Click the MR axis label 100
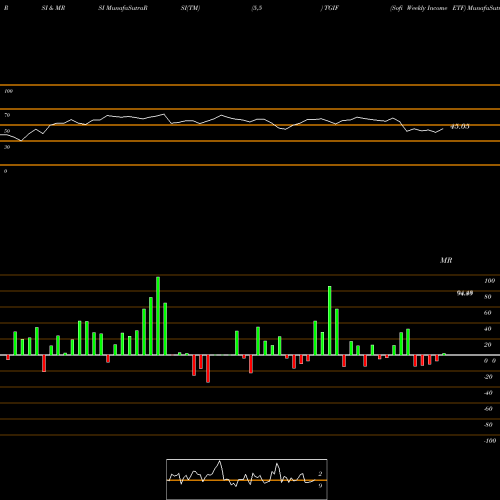Screen dimensions: 500x500 coord(490,281)
